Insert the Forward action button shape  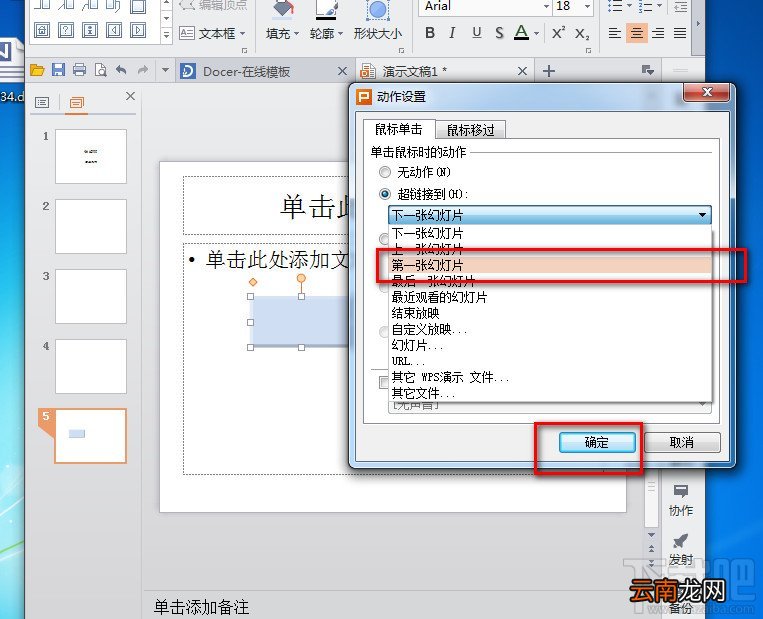point(138,31)
